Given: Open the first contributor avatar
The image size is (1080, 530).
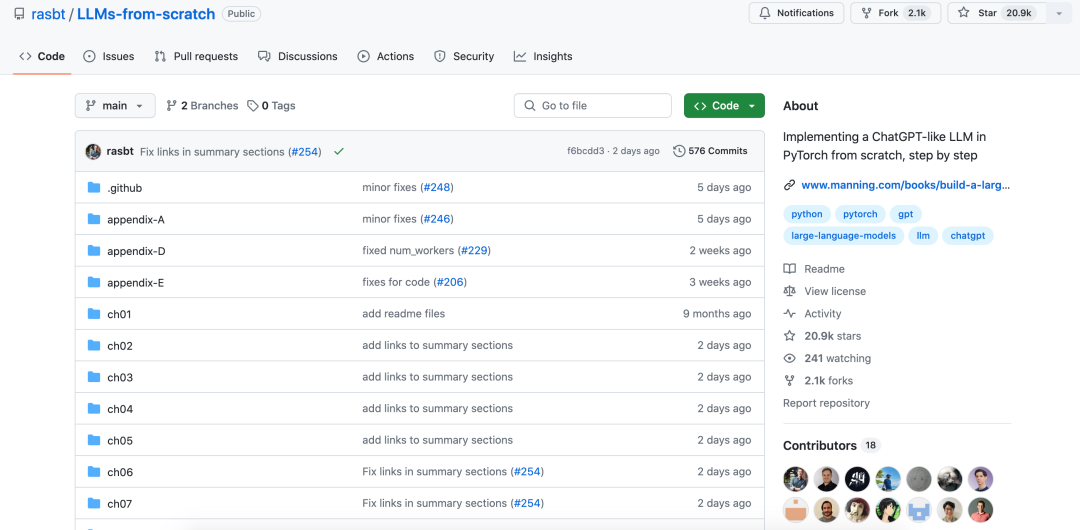Looking at the screenshot, I should 795,478.
